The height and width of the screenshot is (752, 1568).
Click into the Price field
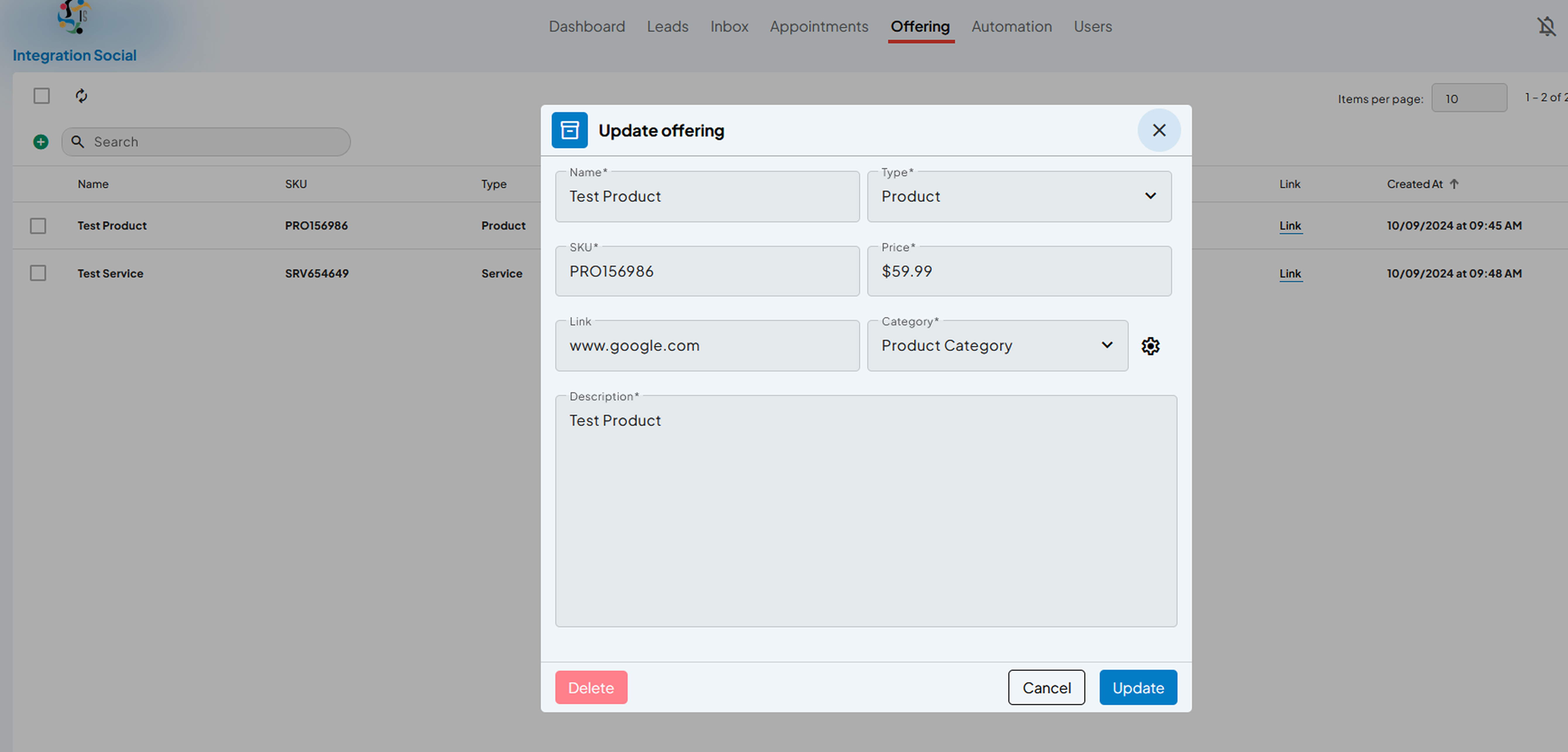point(1019,271)
